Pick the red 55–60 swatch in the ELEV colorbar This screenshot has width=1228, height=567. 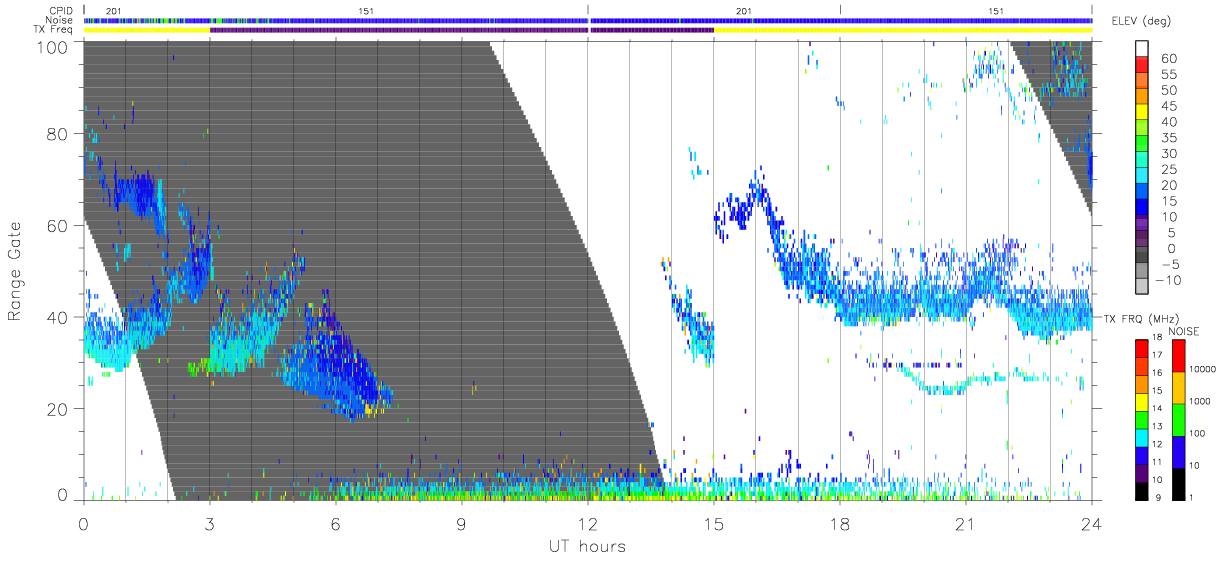[1143, 66]
